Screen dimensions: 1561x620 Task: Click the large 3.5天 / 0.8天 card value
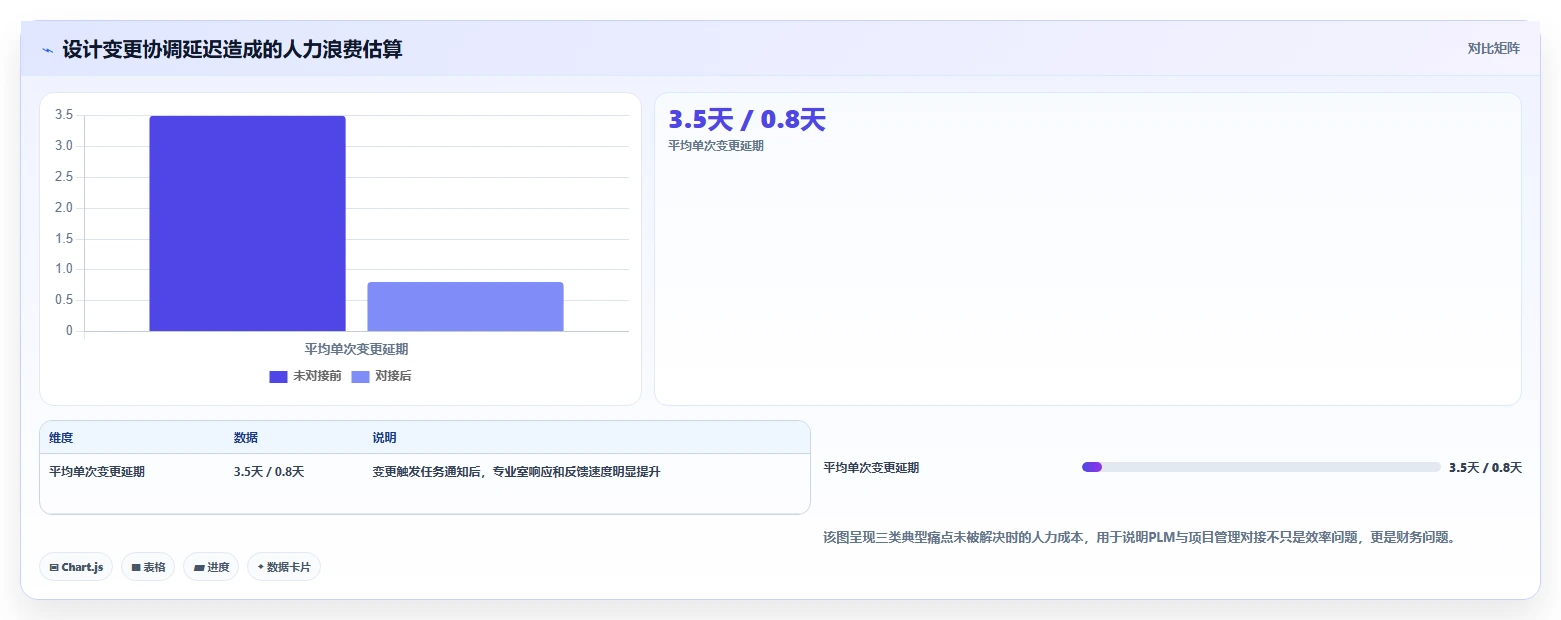click(x=747, y=120)
